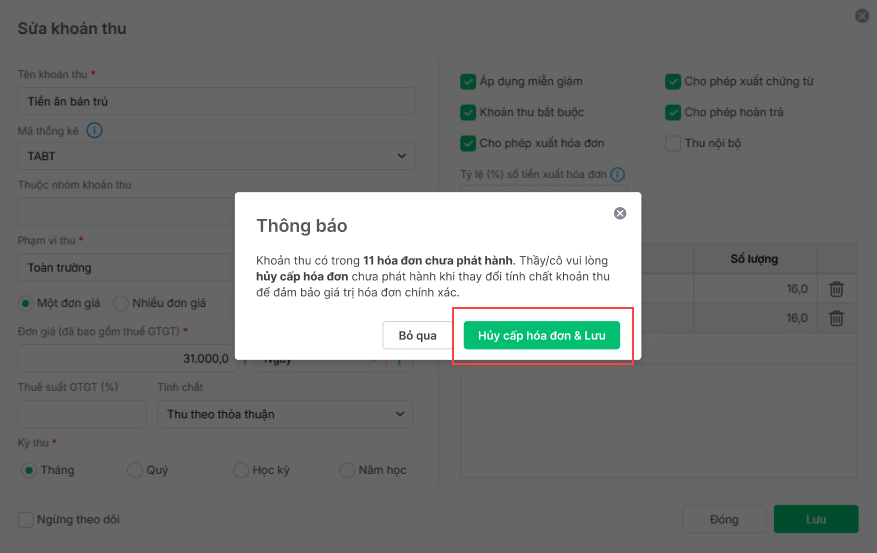Choose Quý as the collection period
The width and height of the screenshot is (877, 553).
[135, 470]
